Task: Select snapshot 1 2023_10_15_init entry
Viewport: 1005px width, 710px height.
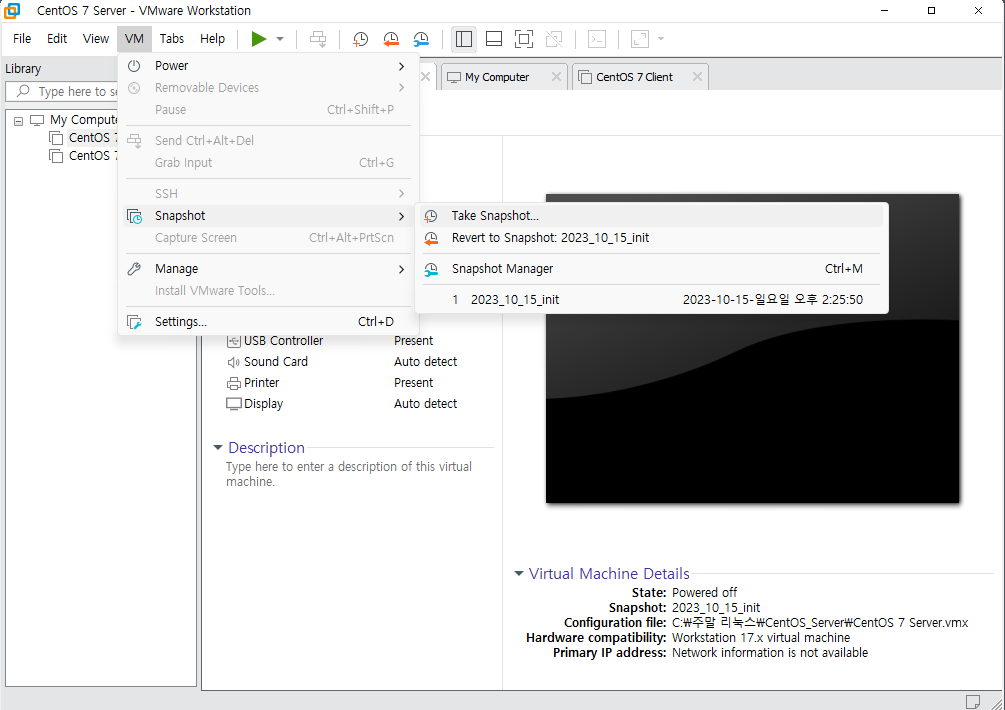Action: point(651,300)
